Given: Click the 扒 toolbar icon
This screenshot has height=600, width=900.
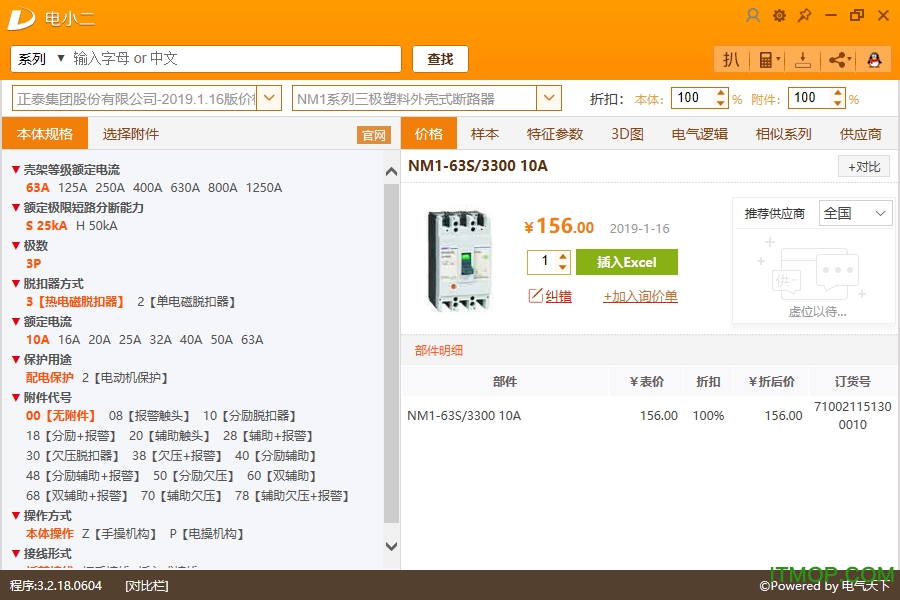Looking at the screenshot, I should [x=731, y=59].
